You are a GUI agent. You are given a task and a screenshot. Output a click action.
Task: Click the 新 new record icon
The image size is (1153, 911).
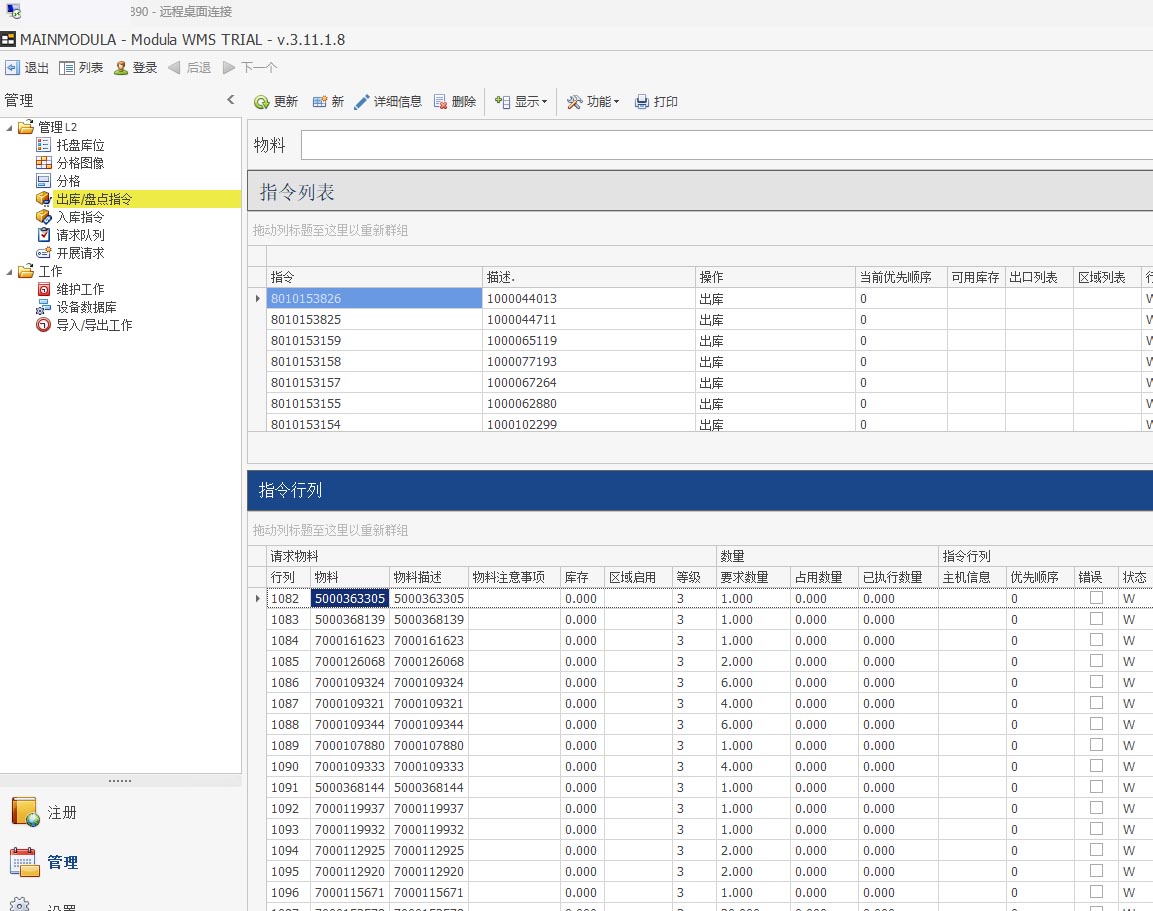320,102
